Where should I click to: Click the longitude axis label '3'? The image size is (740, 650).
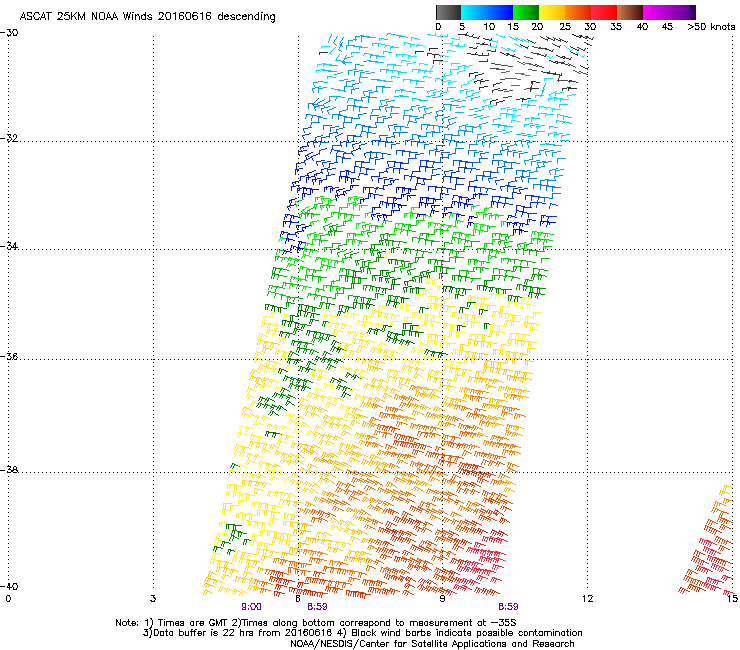[153, 599]
